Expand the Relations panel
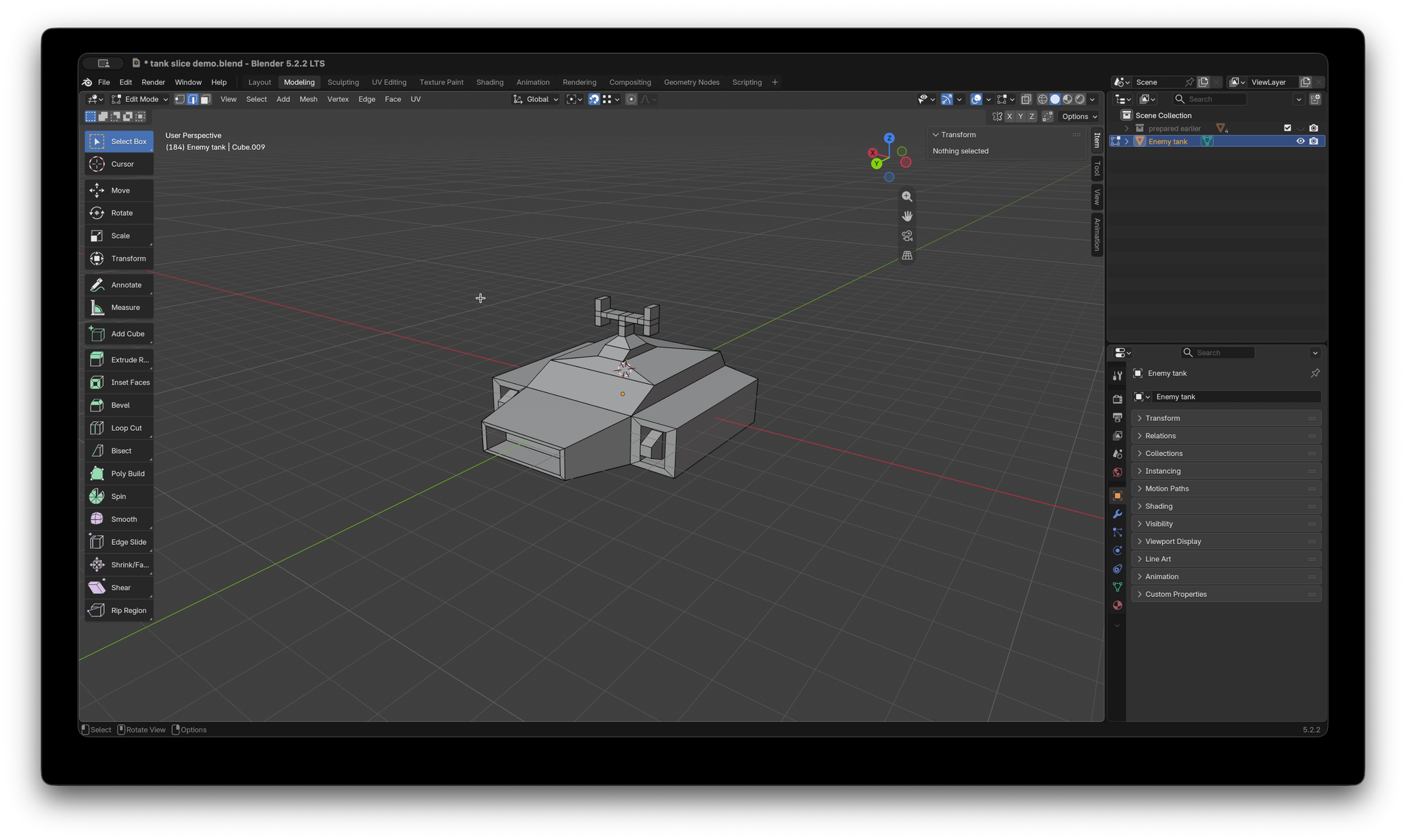Screen dimensions: 1406x840 [x=1226, y=436]
